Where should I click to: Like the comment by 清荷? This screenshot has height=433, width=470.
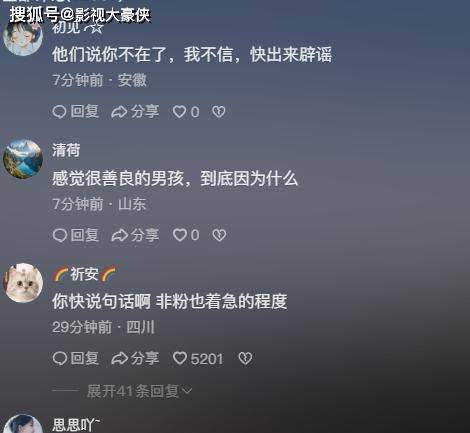pos(186,235)
